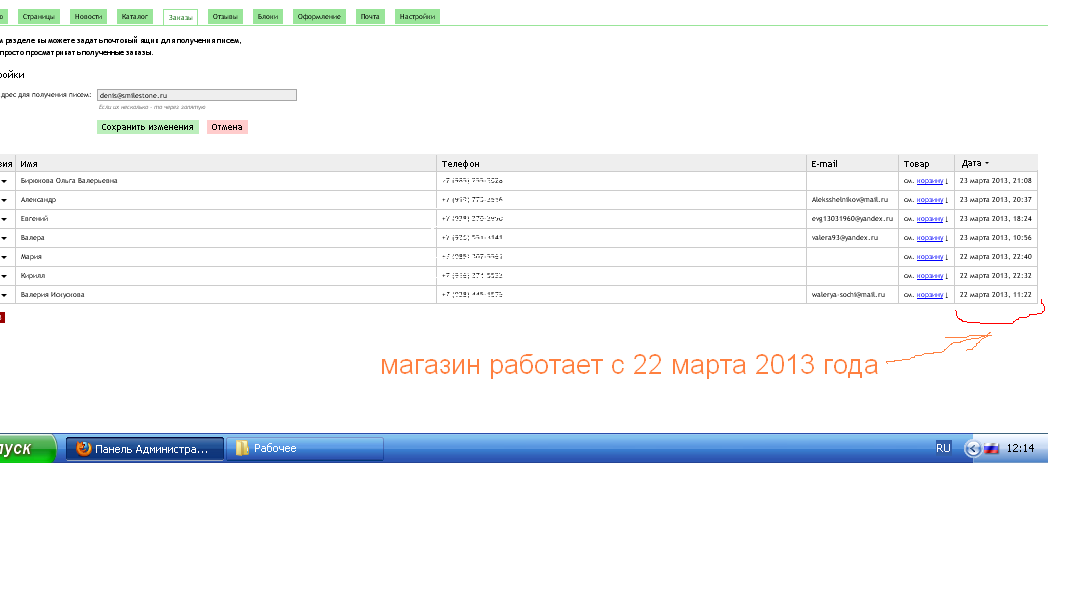Click the E-mail column header
Image resolution: width=1088 pixels, height=612 pixels.
coord(824,164)
